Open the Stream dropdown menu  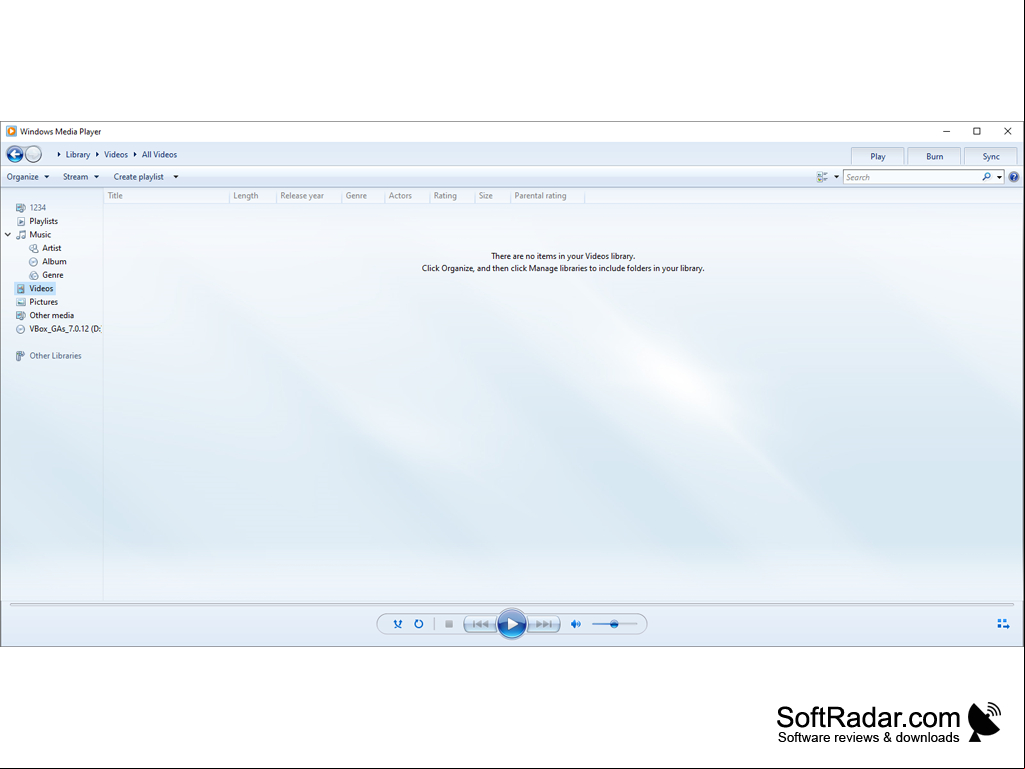pyautogui.click(x=80, y=177)
